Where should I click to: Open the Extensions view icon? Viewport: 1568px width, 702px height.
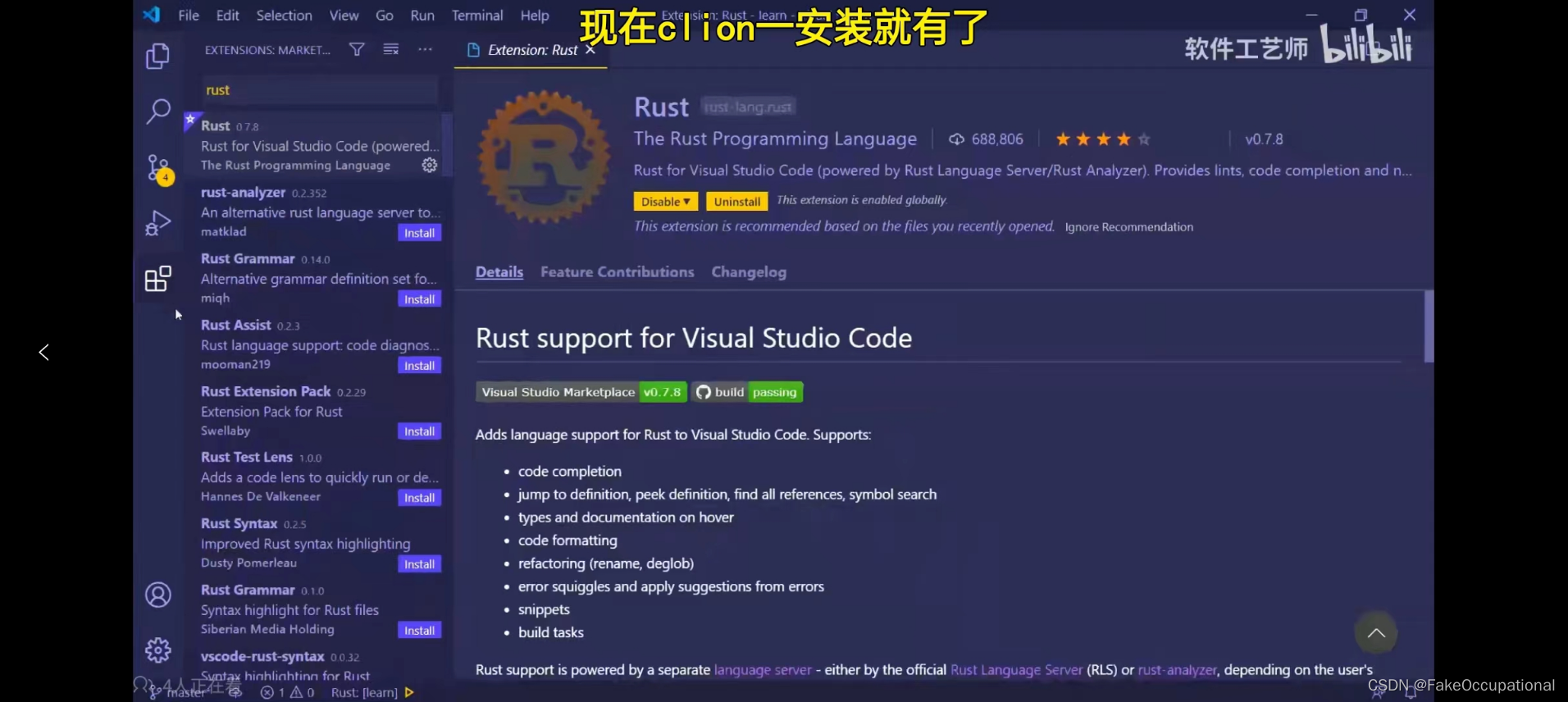point(157,279)
